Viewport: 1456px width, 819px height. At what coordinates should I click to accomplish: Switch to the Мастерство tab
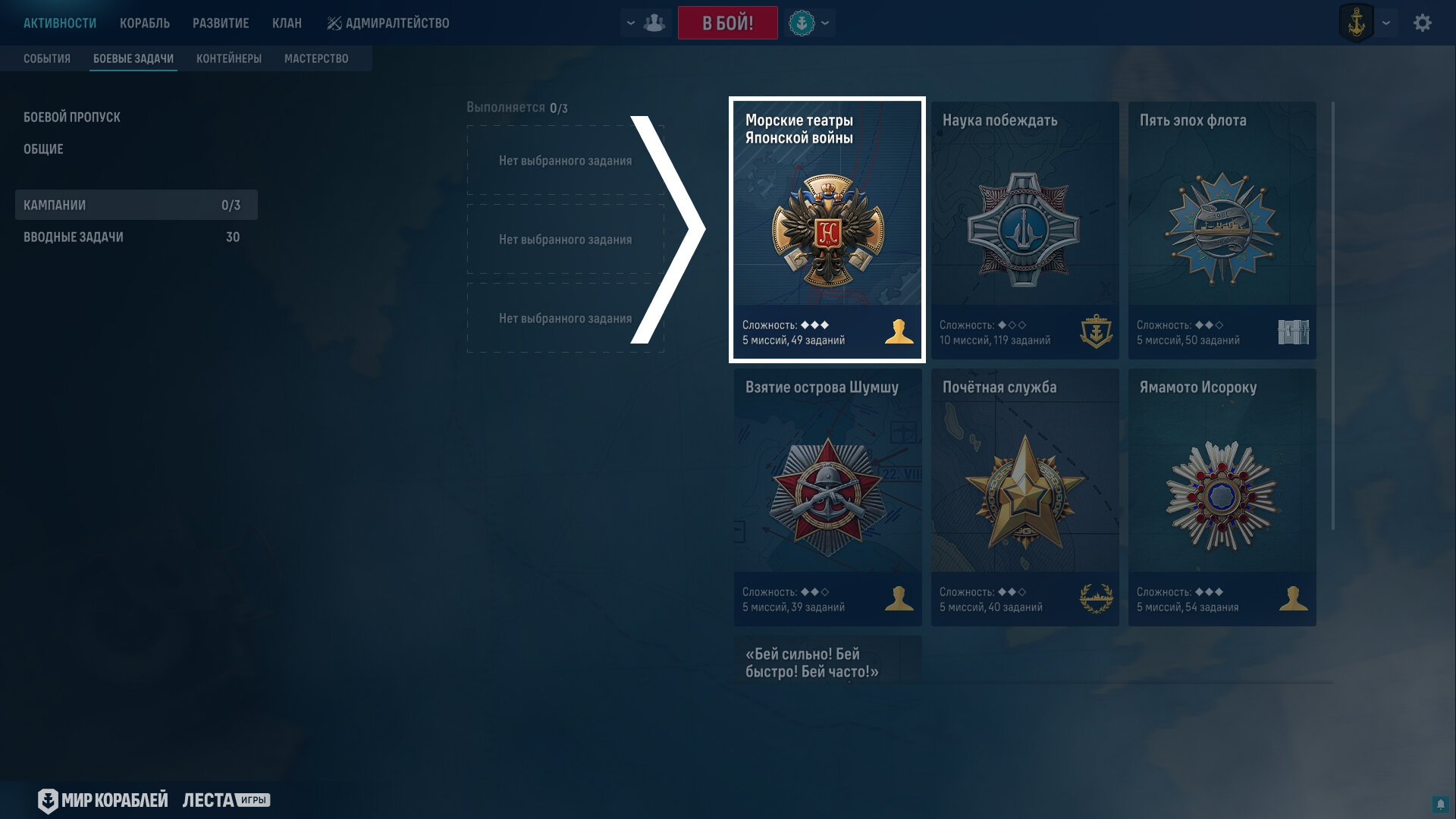(316, 58)
